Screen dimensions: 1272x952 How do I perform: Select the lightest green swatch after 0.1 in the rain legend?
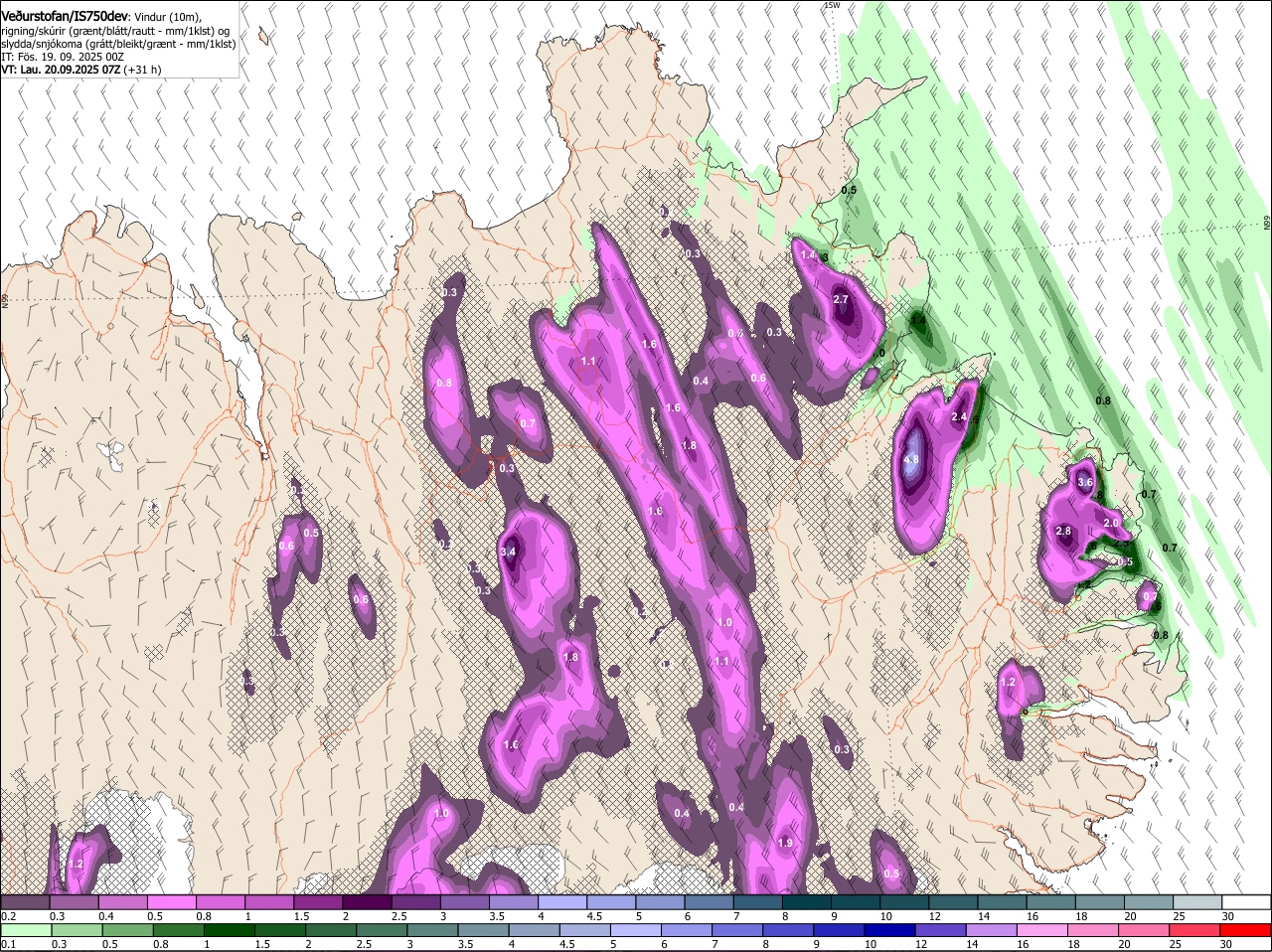(x=26, y=930)
